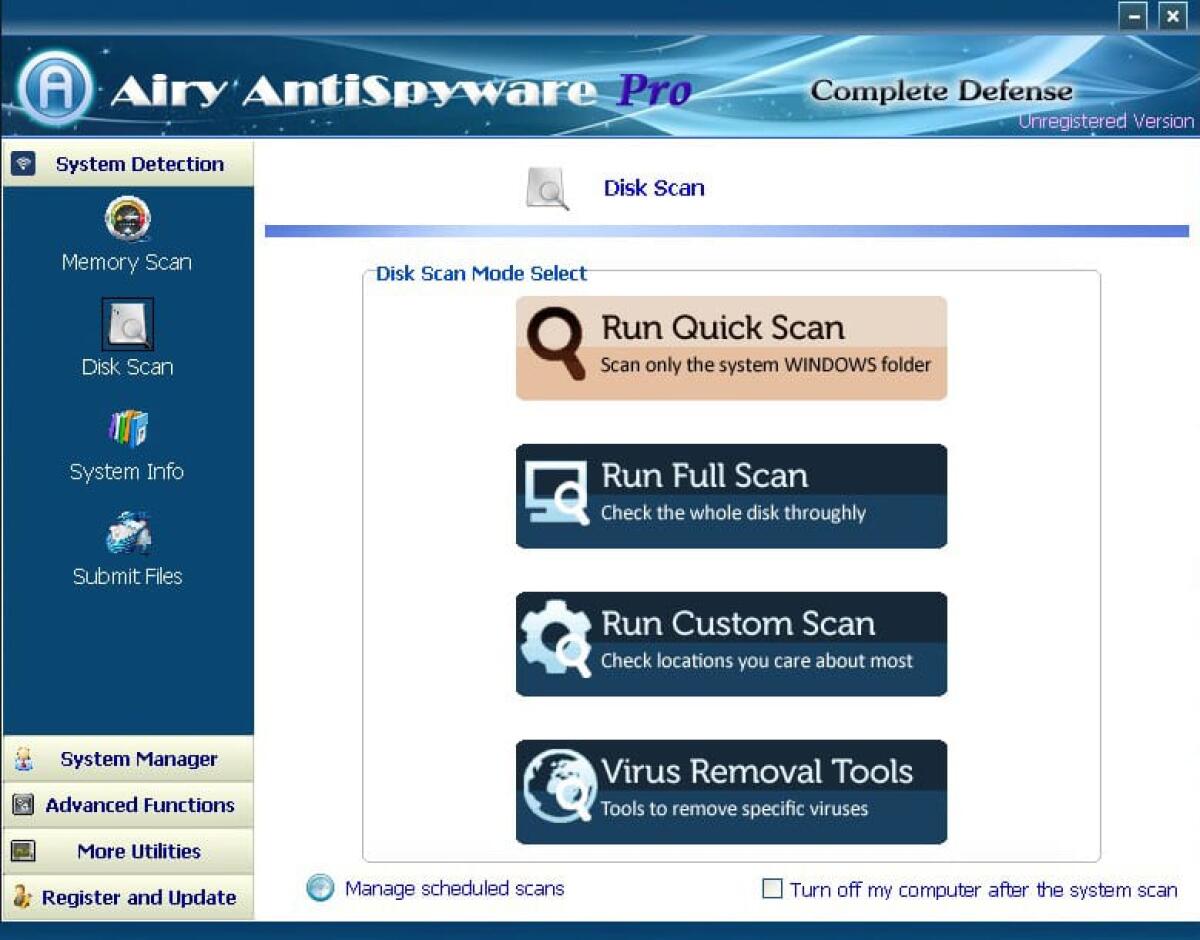Open Submit Files via its globe icon
Viewport: 1200px width, 940px height.
tap(127, 530)
